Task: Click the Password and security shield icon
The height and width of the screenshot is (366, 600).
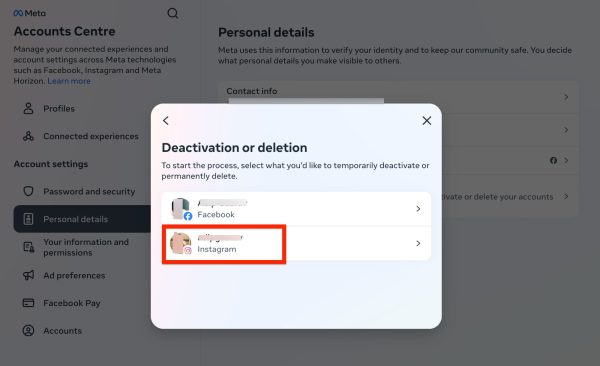Action: [28, 191]
